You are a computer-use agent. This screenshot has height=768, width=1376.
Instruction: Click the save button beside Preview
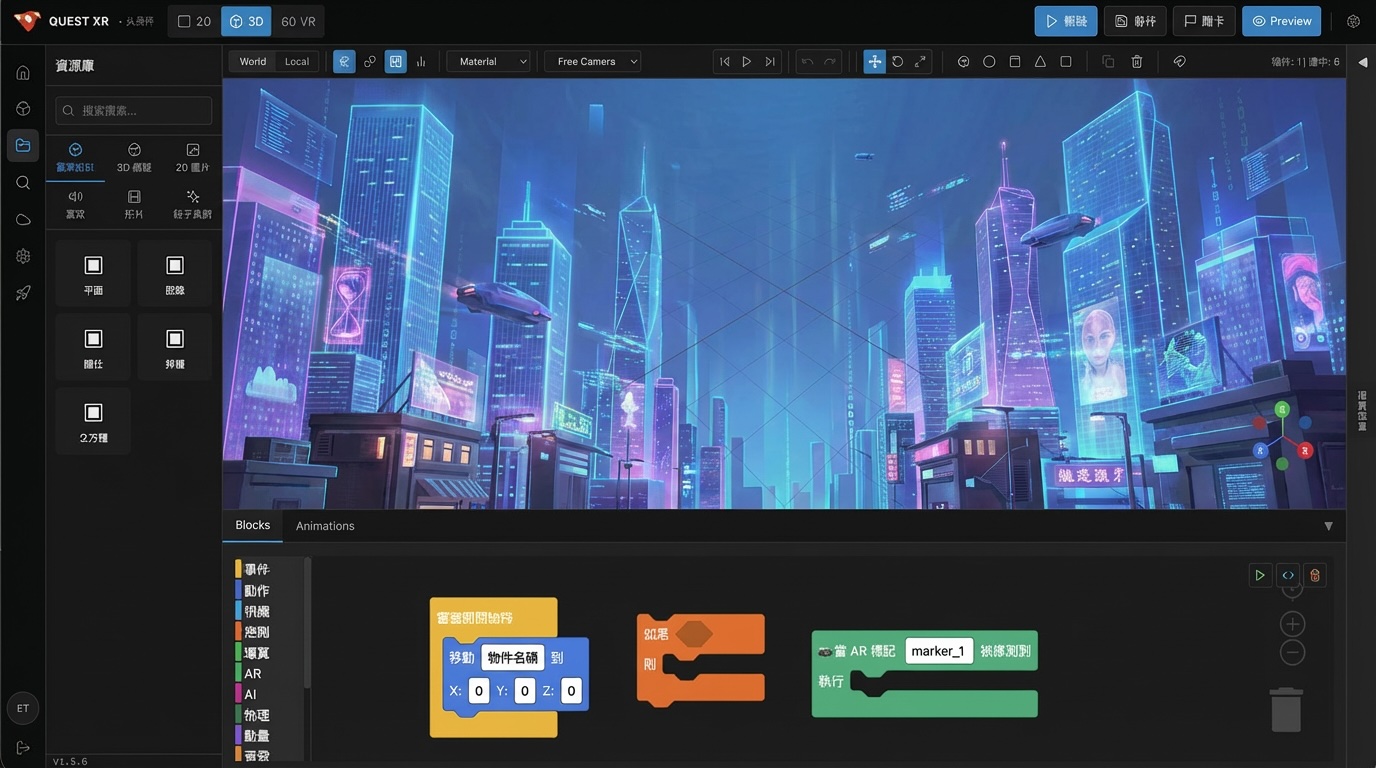(x=1135, y=21)
